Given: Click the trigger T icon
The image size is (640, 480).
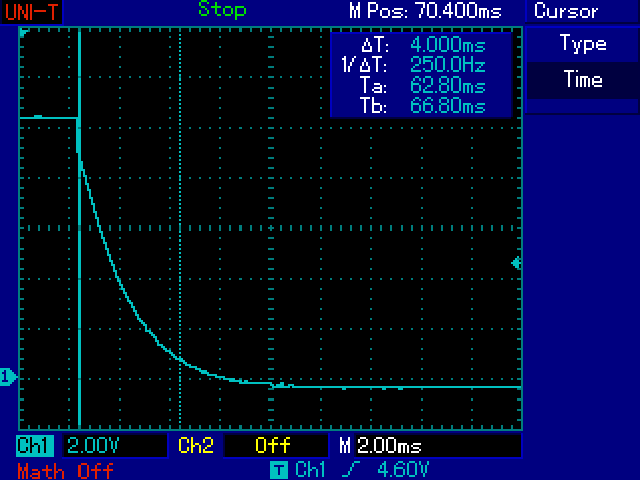Looking at the screenshot, I should pyautogui.click(x=279, y=470).
